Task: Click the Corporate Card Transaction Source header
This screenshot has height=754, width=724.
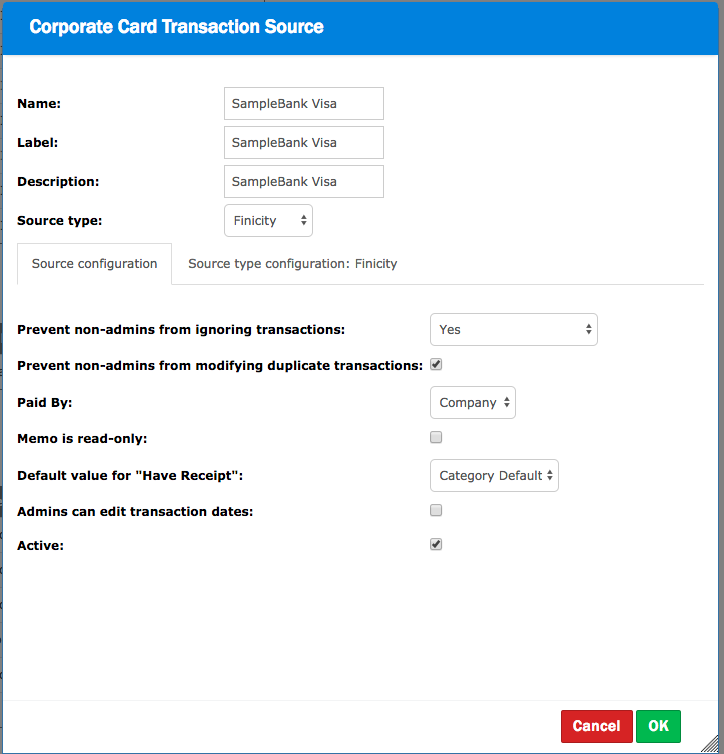Action: click(177, 27)
